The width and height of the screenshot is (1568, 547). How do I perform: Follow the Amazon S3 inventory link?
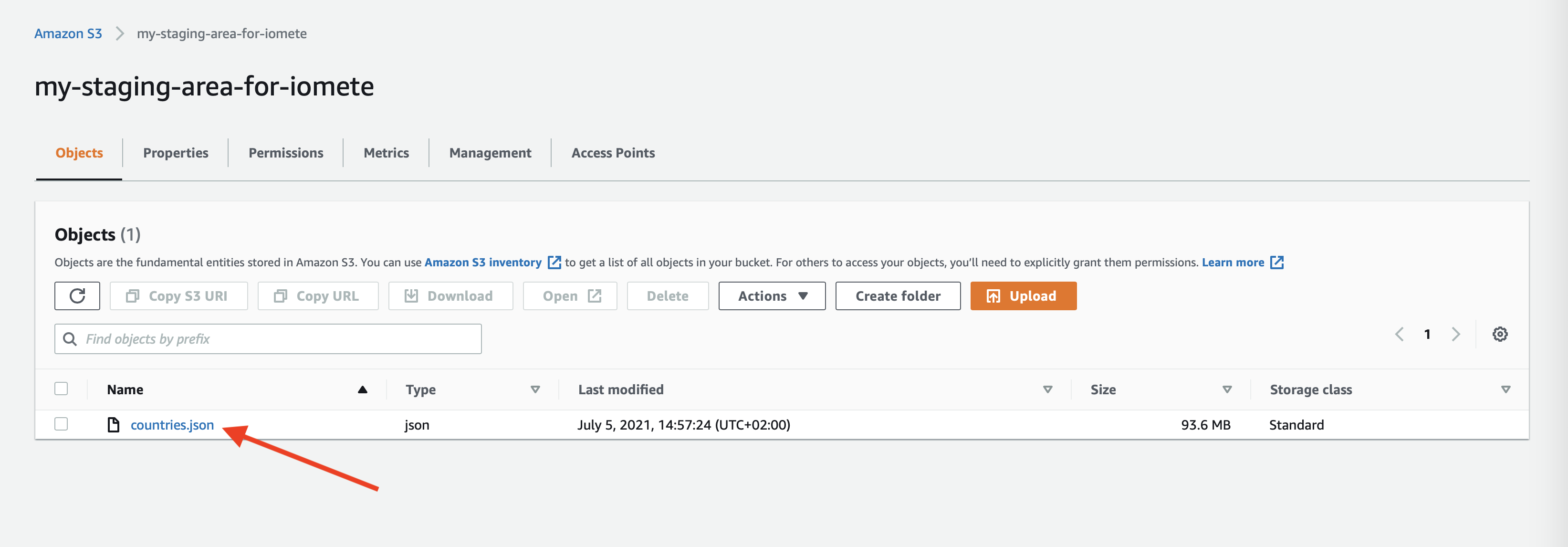(483, 263)
